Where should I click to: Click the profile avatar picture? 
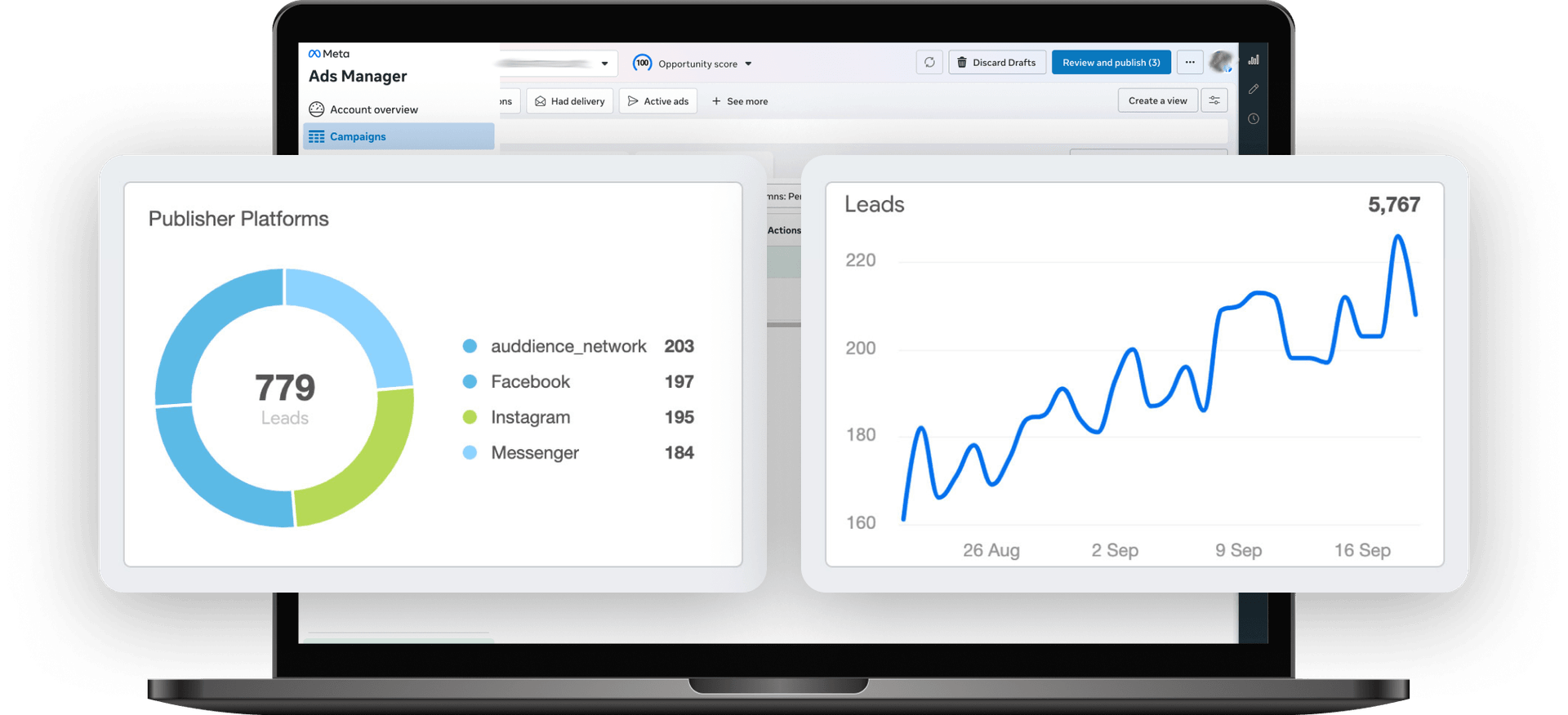point(1221,61)
